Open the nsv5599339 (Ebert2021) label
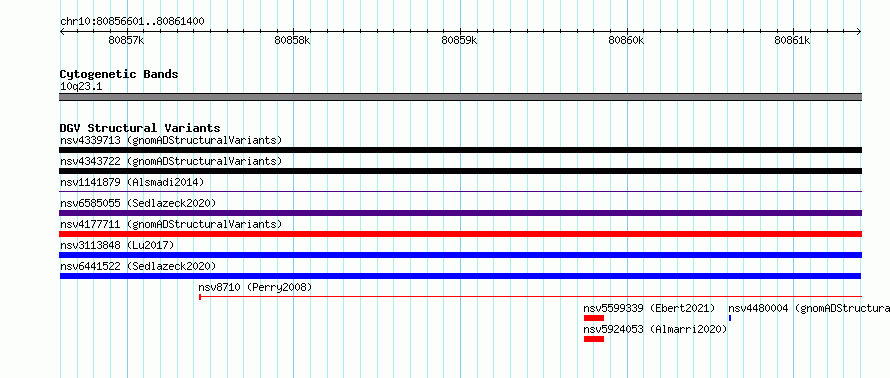The image size is (890, 378). click(649, 308)
